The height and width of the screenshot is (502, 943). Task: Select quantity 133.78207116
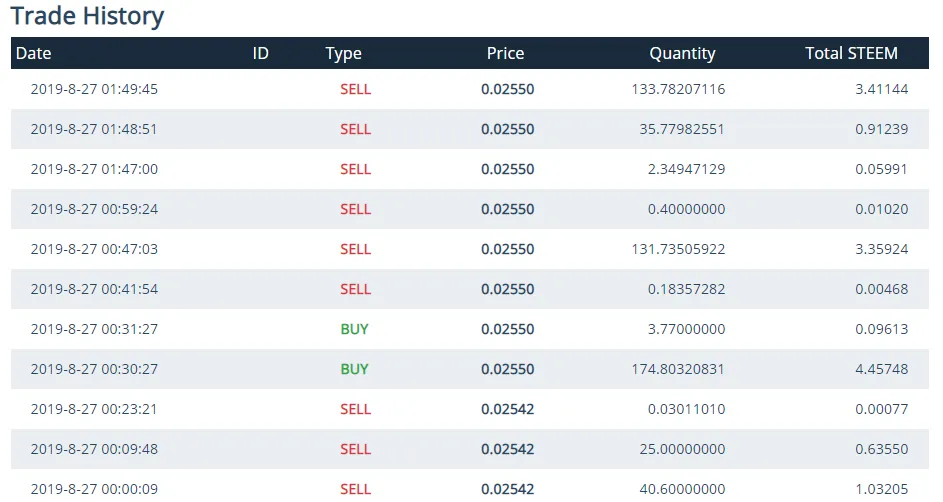coord(678,89)
